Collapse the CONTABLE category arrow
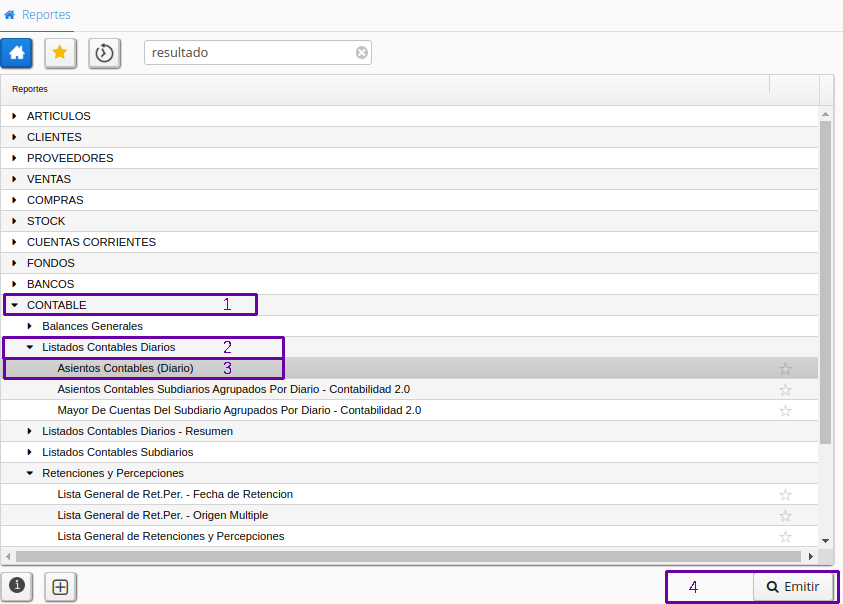The height and width of the screenshot is (604, 843). point(15,305)
